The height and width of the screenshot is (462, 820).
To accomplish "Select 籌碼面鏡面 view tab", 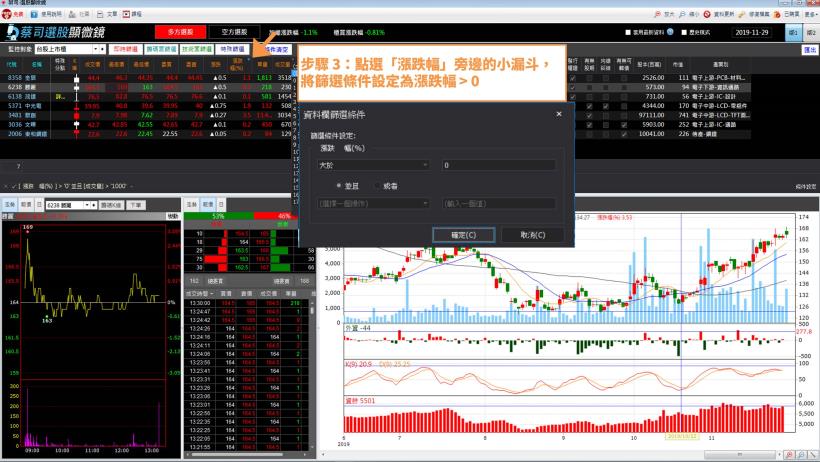I will click(x=161, y=49).
